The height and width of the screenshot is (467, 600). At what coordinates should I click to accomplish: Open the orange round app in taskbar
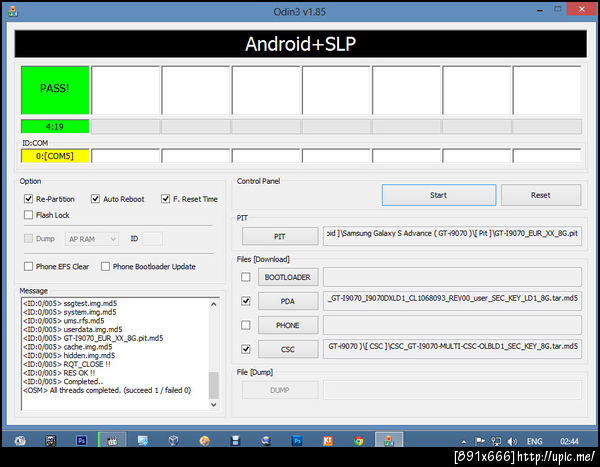pyautogui.click(x=205, y=441)
